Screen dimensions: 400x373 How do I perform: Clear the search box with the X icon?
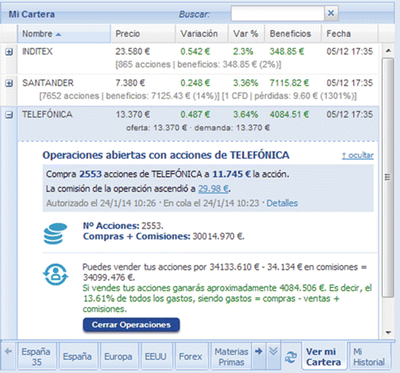coord(331,13)
